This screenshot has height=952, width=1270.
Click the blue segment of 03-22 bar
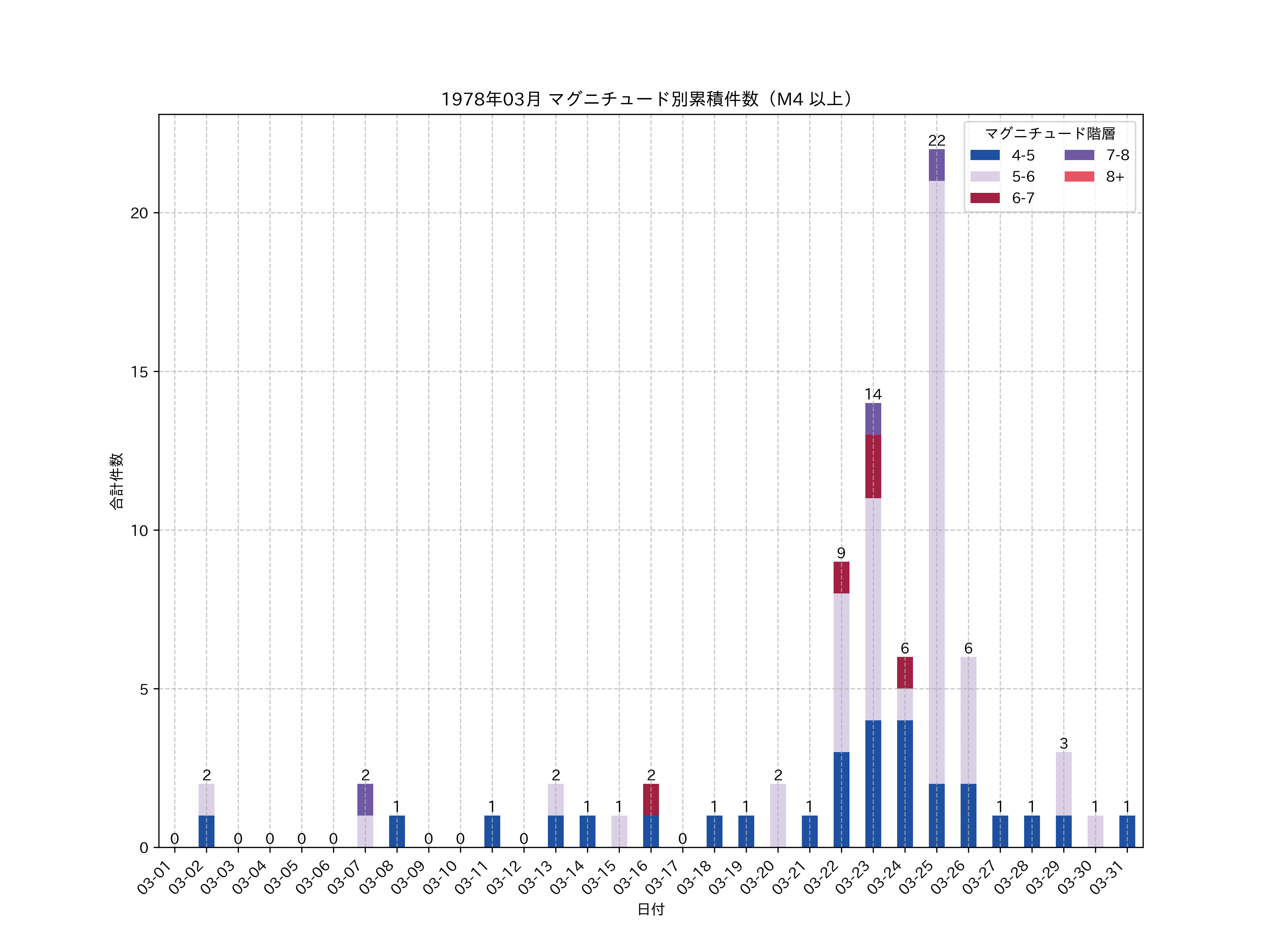click(841, 799)
